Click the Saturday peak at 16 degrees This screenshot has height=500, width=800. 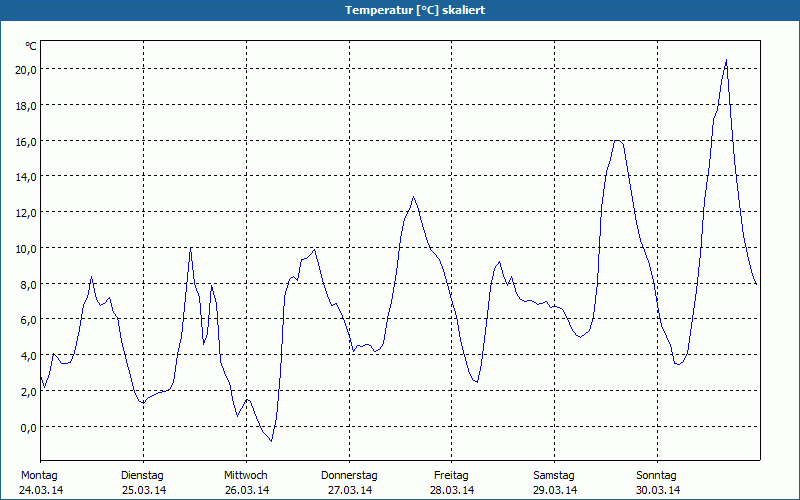tap(617, 140)
